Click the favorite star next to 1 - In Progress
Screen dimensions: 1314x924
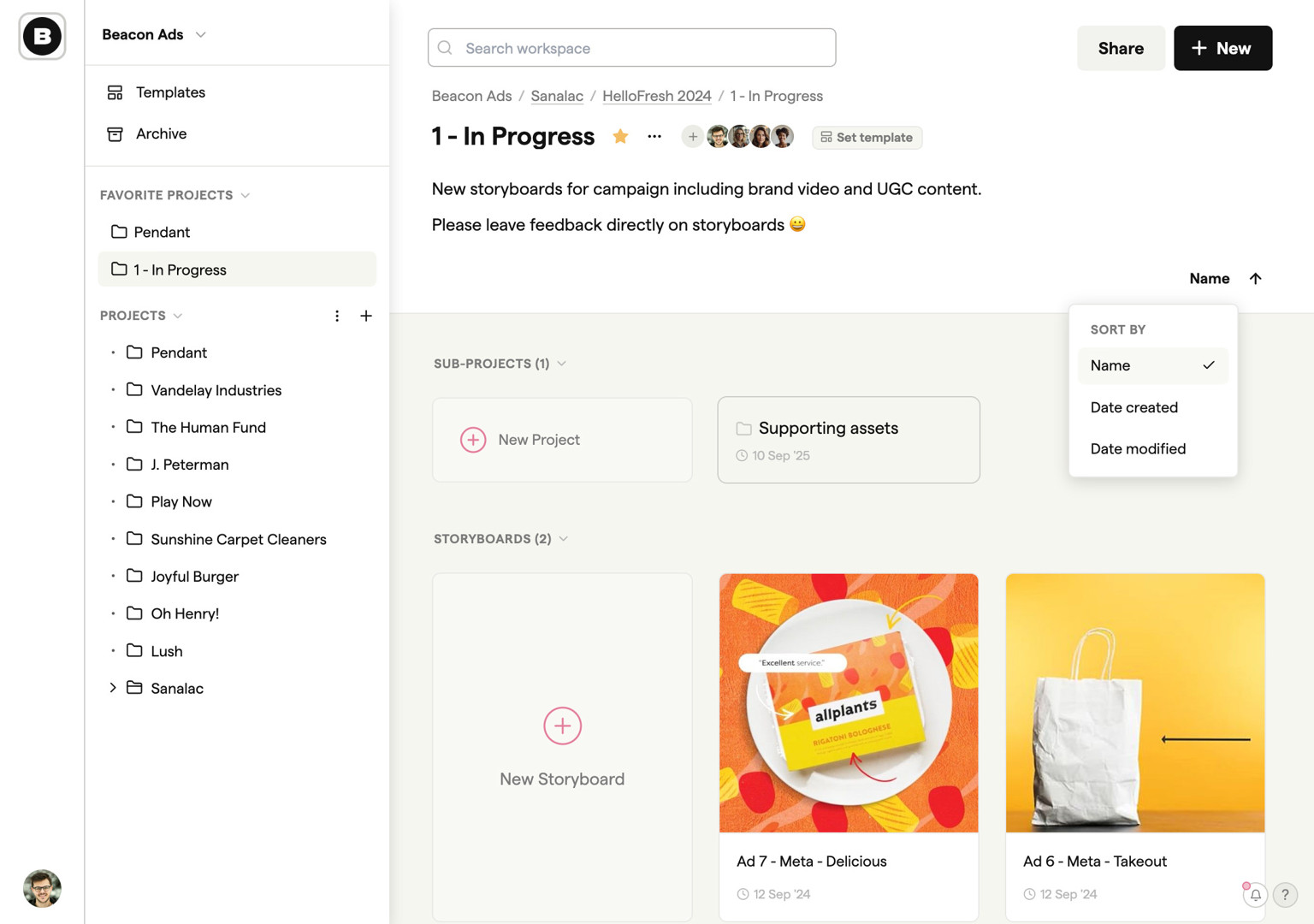click(x=619, y=136)
